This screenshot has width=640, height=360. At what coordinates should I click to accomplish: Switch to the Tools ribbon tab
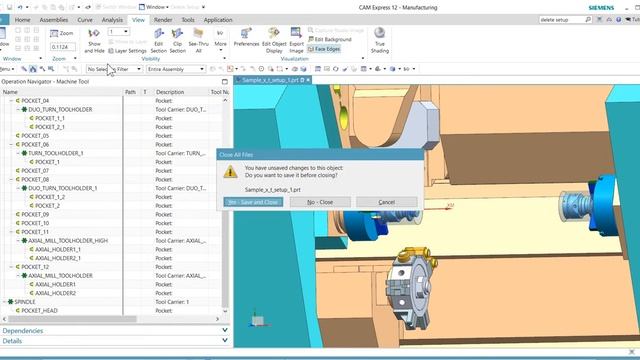point(188,20)
